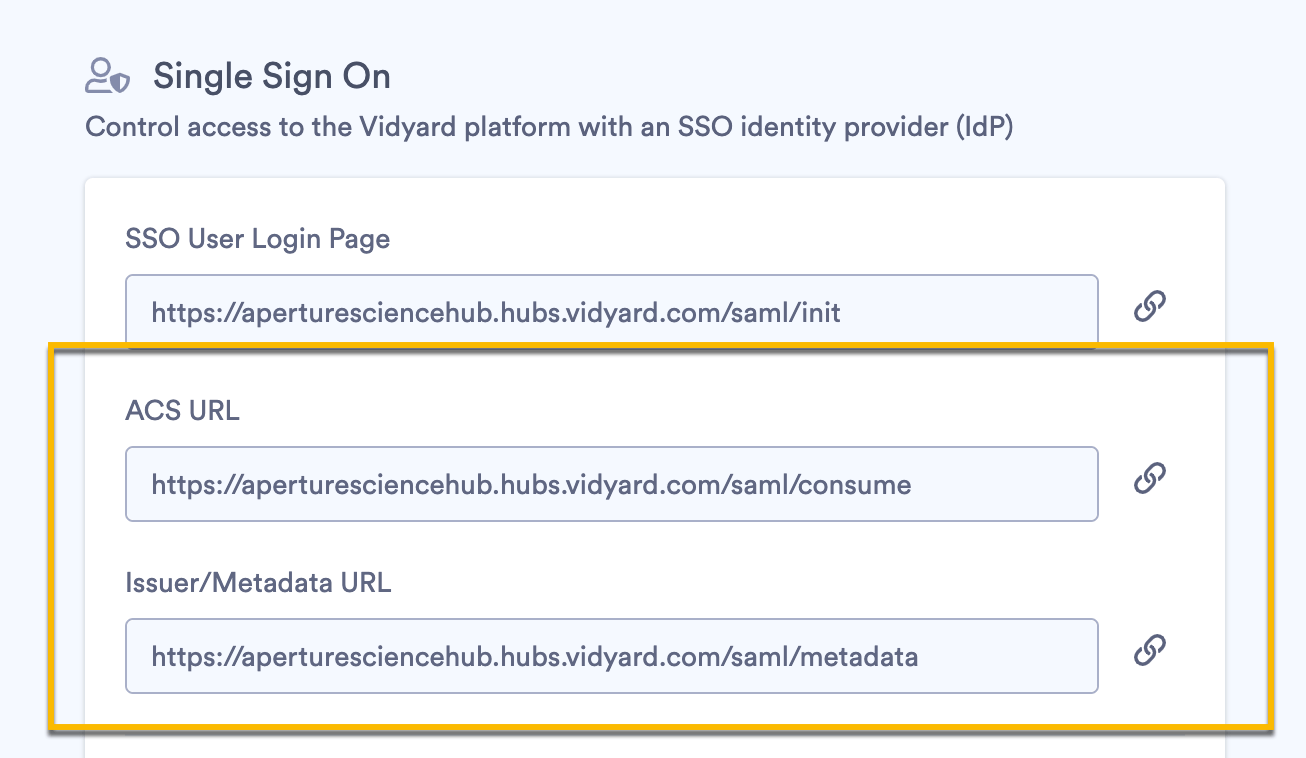Click the copy link icon for Issuer/Metadata URL
Viewport: 1306px width, 758px height.
point(1149,650)
